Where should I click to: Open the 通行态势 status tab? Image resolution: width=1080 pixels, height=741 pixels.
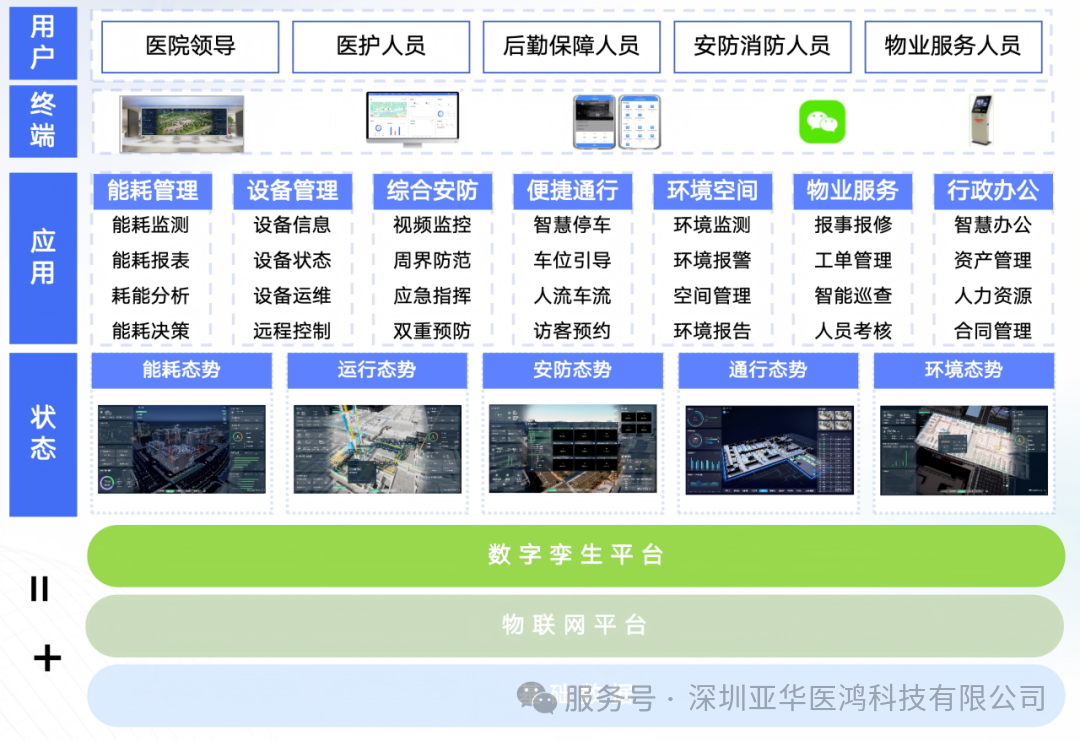click(767, 370)
